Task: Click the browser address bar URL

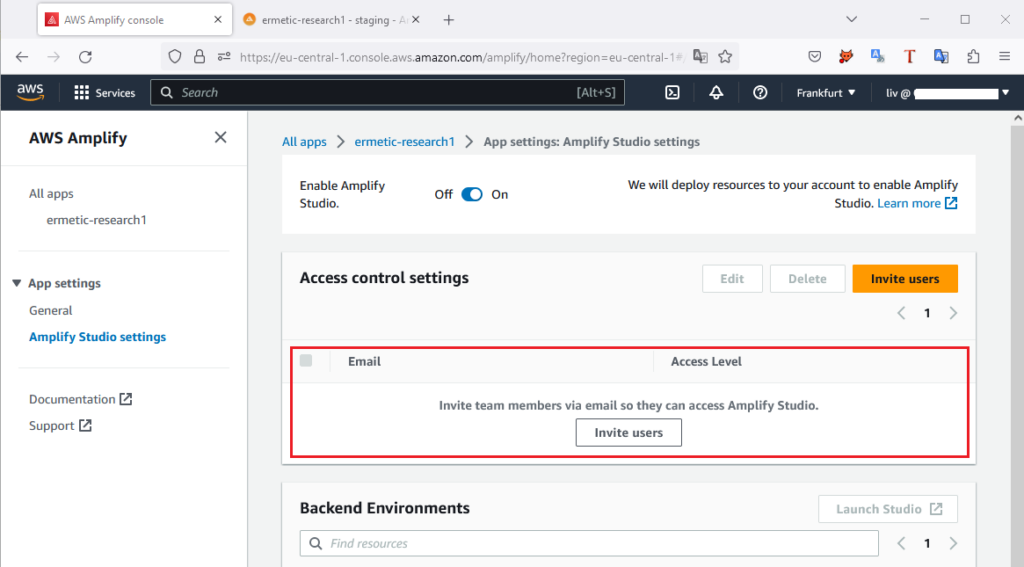Action: (462, 57)
